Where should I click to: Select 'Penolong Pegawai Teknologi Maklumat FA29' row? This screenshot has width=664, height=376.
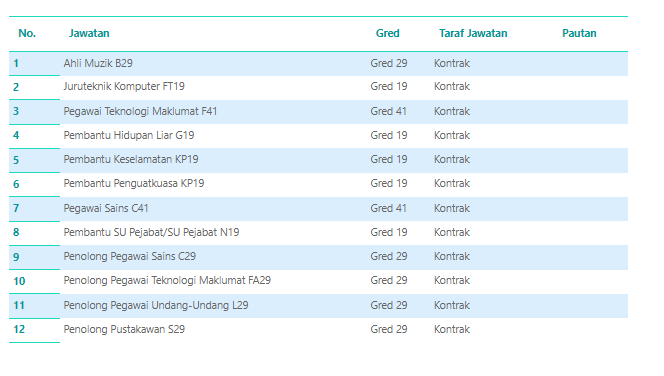pos(318,281)
